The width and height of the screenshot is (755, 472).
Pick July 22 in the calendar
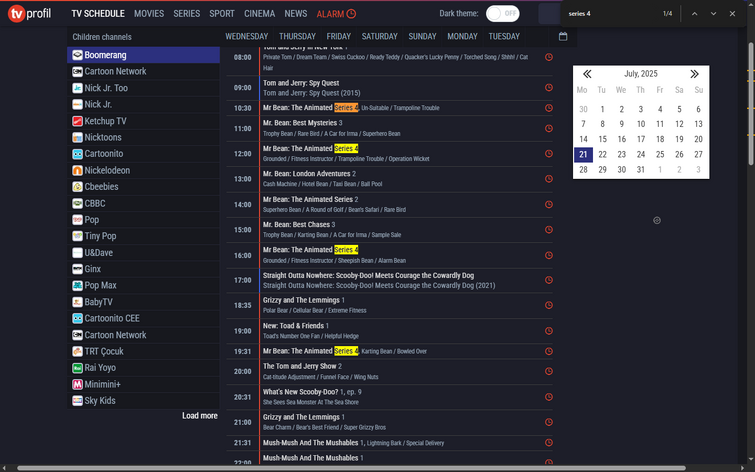602,155
